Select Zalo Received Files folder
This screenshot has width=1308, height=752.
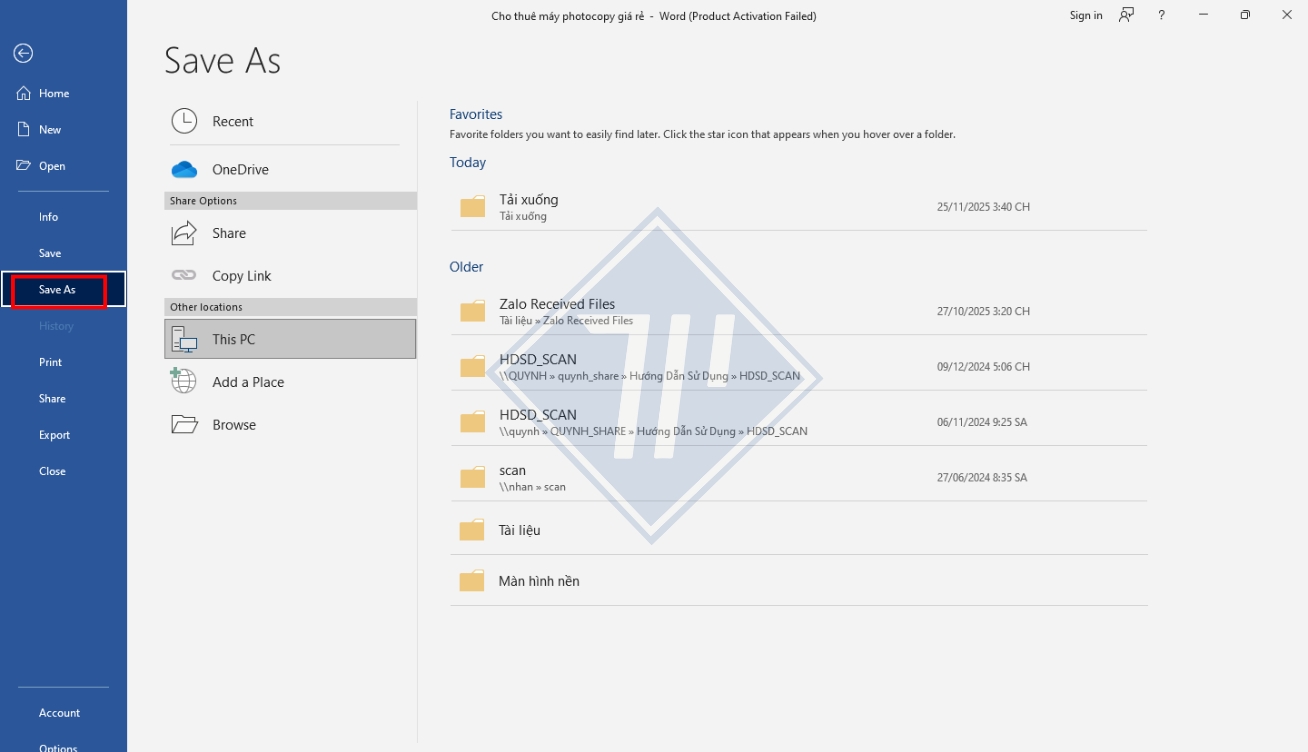coord(557,310)
